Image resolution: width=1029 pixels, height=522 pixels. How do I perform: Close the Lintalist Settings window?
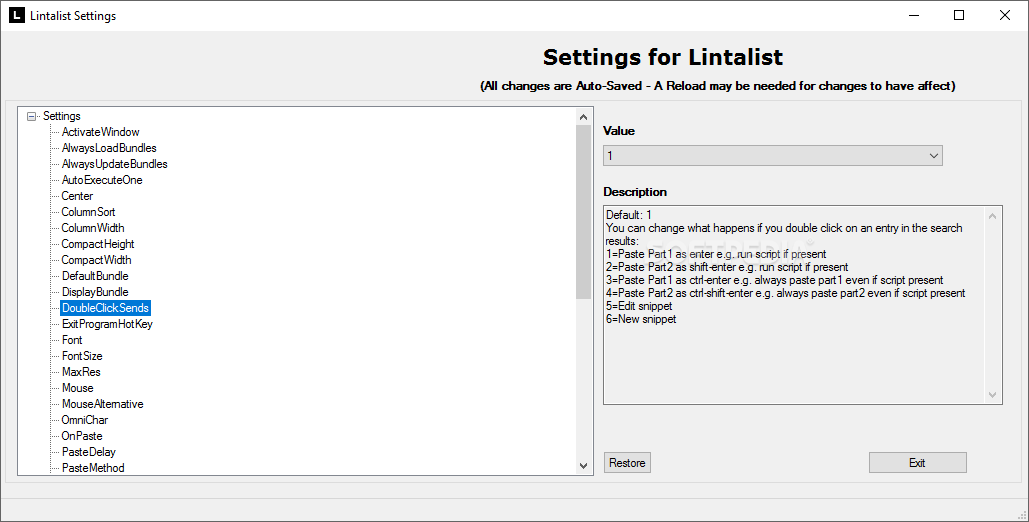point(1005,15)
